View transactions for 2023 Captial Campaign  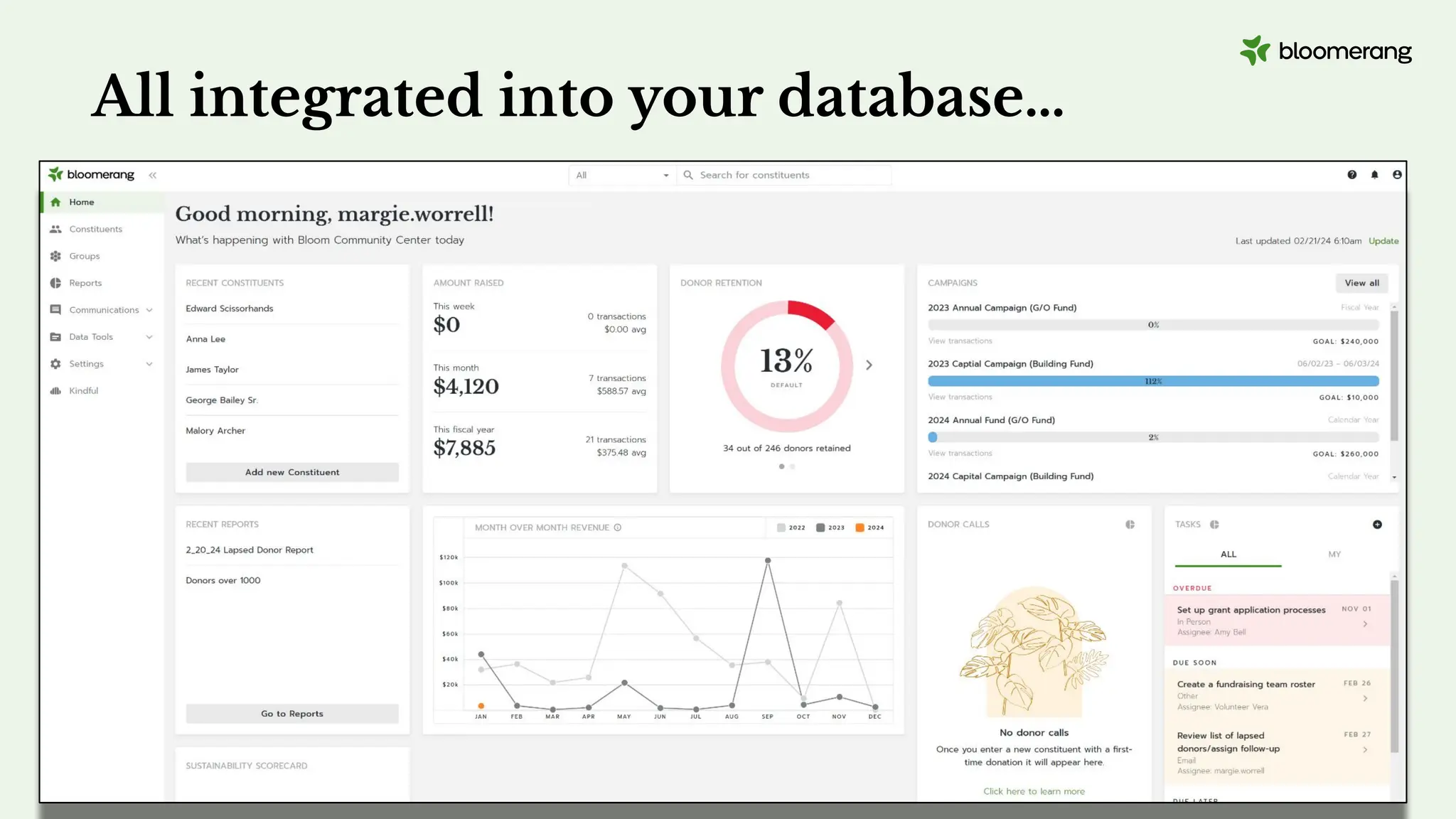(960, 397)
